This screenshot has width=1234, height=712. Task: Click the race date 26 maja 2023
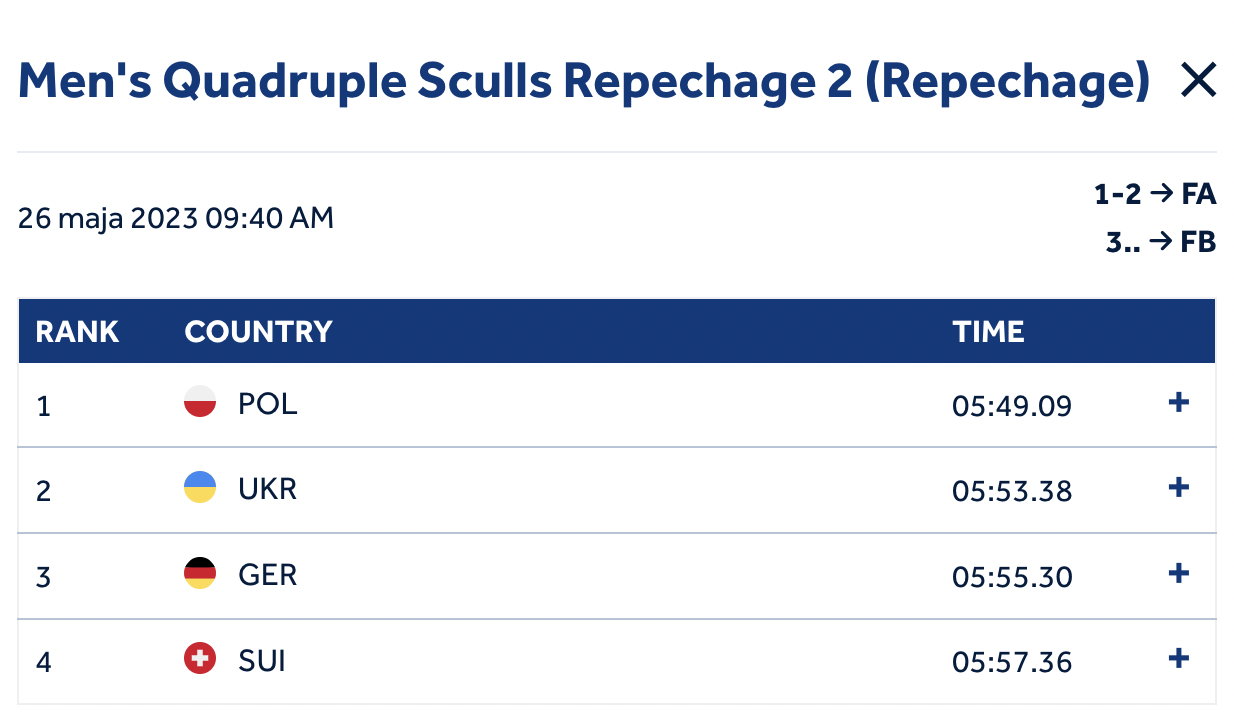(109, 218)
